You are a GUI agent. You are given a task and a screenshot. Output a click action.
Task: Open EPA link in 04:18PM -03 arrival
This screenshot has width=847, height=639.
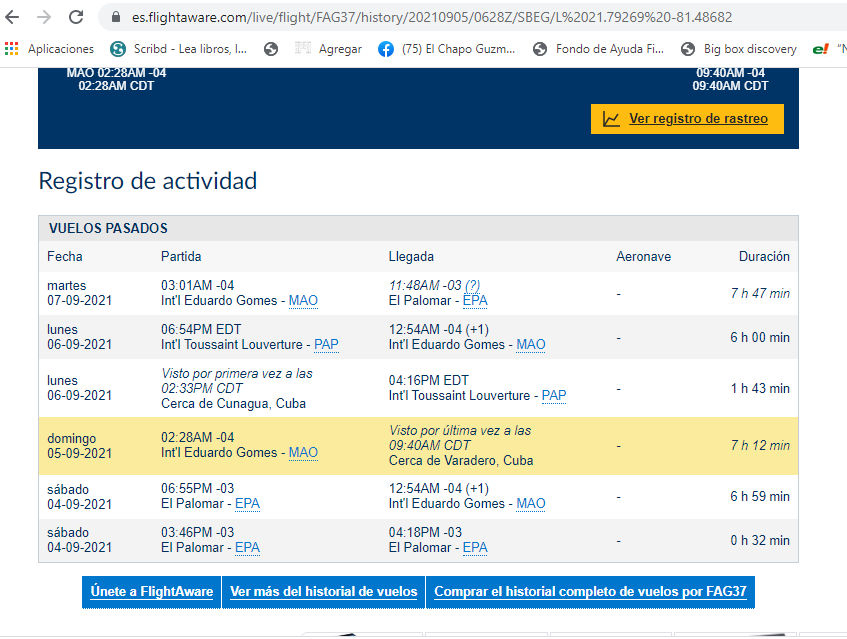(475, 547)
